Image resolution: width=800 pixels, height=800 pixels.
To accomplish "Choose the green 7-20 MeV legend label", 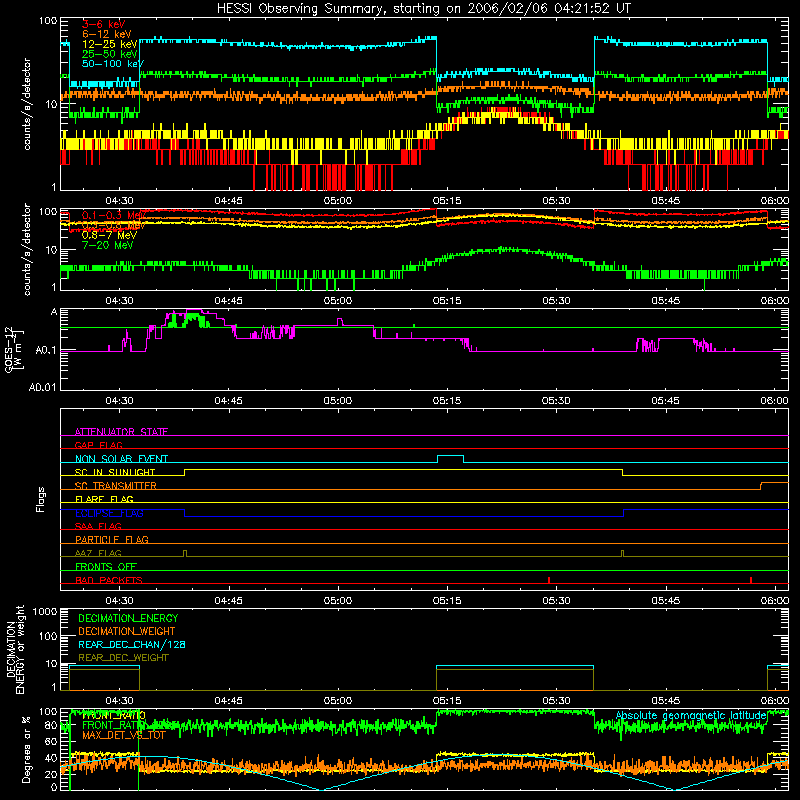I will (107, 245).
